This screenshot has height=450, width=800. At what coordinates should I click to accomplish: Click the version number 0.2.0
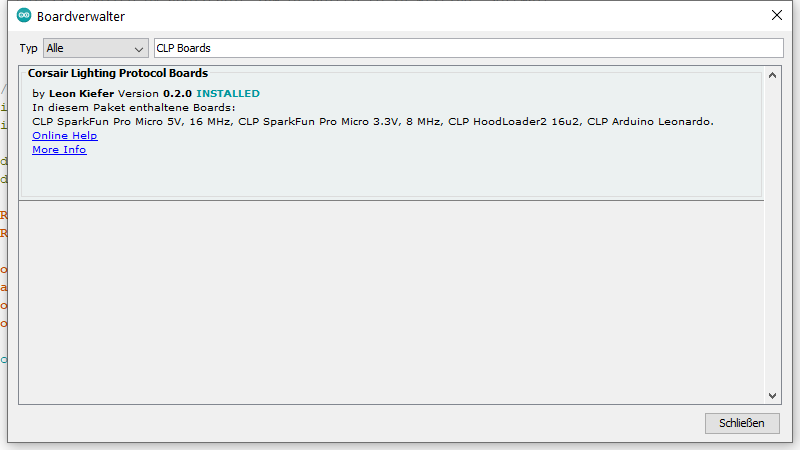pyautogui.click(x=178, y=93)
